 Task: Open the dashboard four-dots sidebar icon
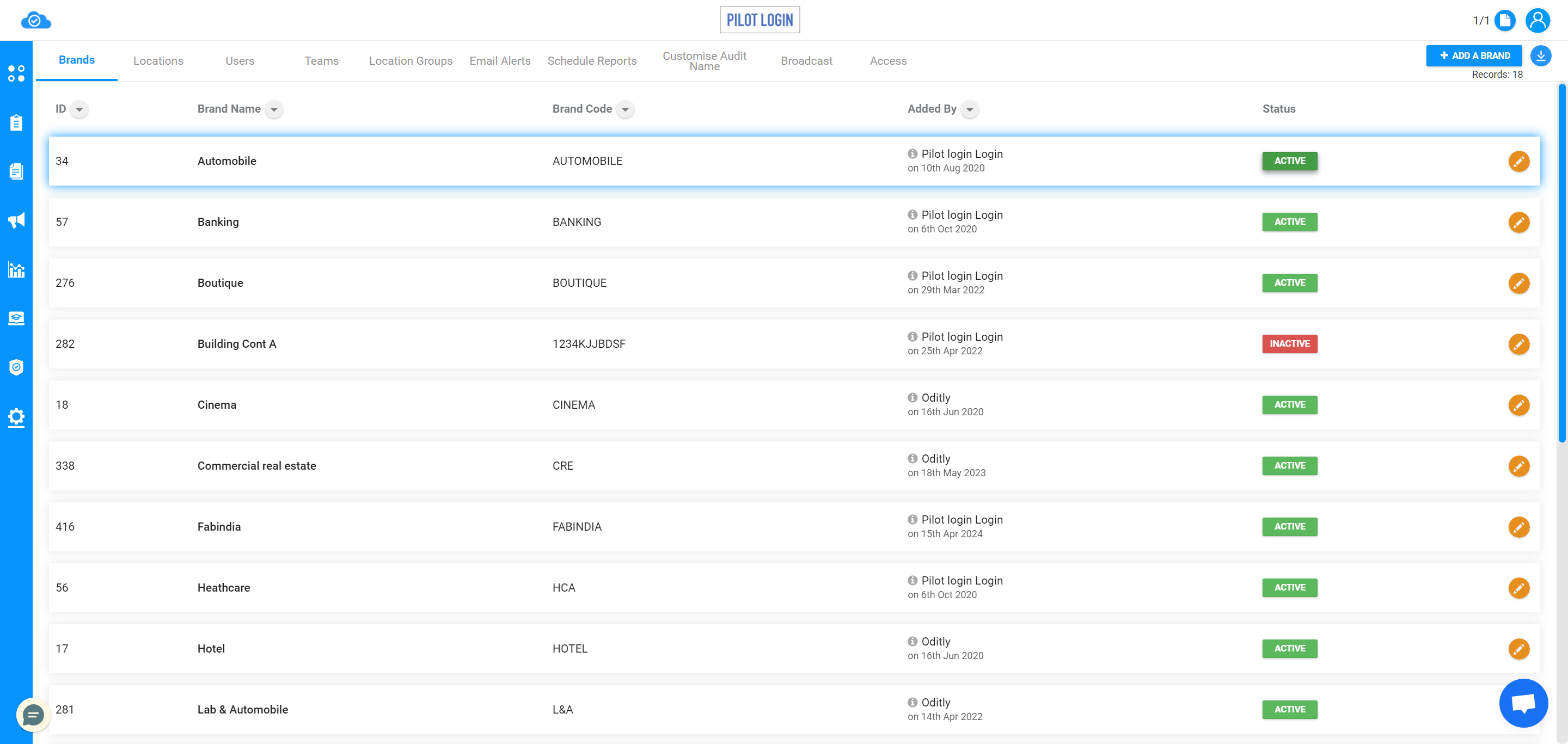coord(16,73)
